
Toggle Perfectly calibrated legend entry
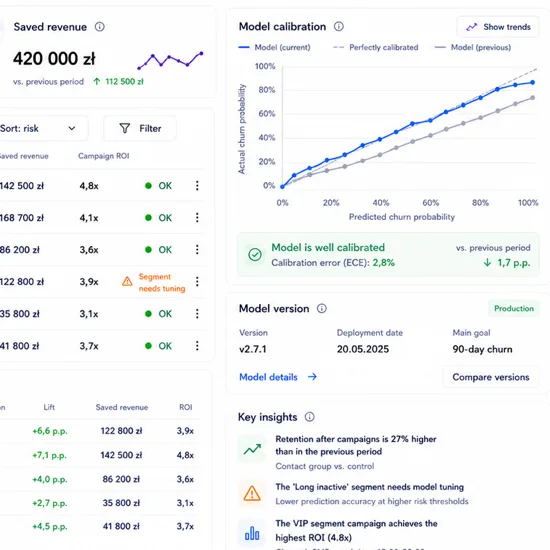point(375,47)
